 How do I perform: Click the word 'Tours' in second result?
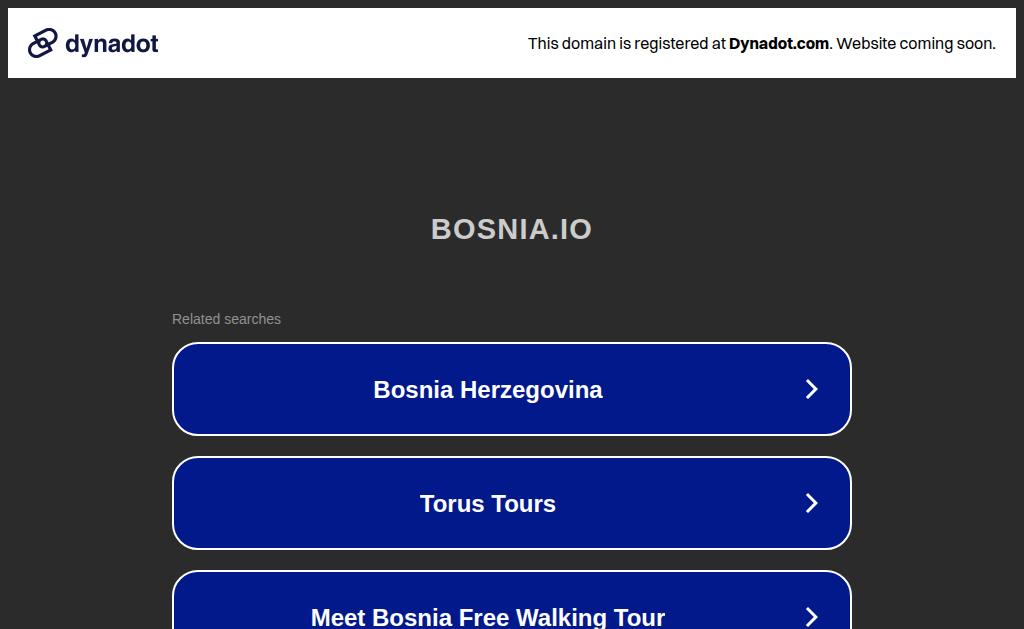click(x=523, y=504)
